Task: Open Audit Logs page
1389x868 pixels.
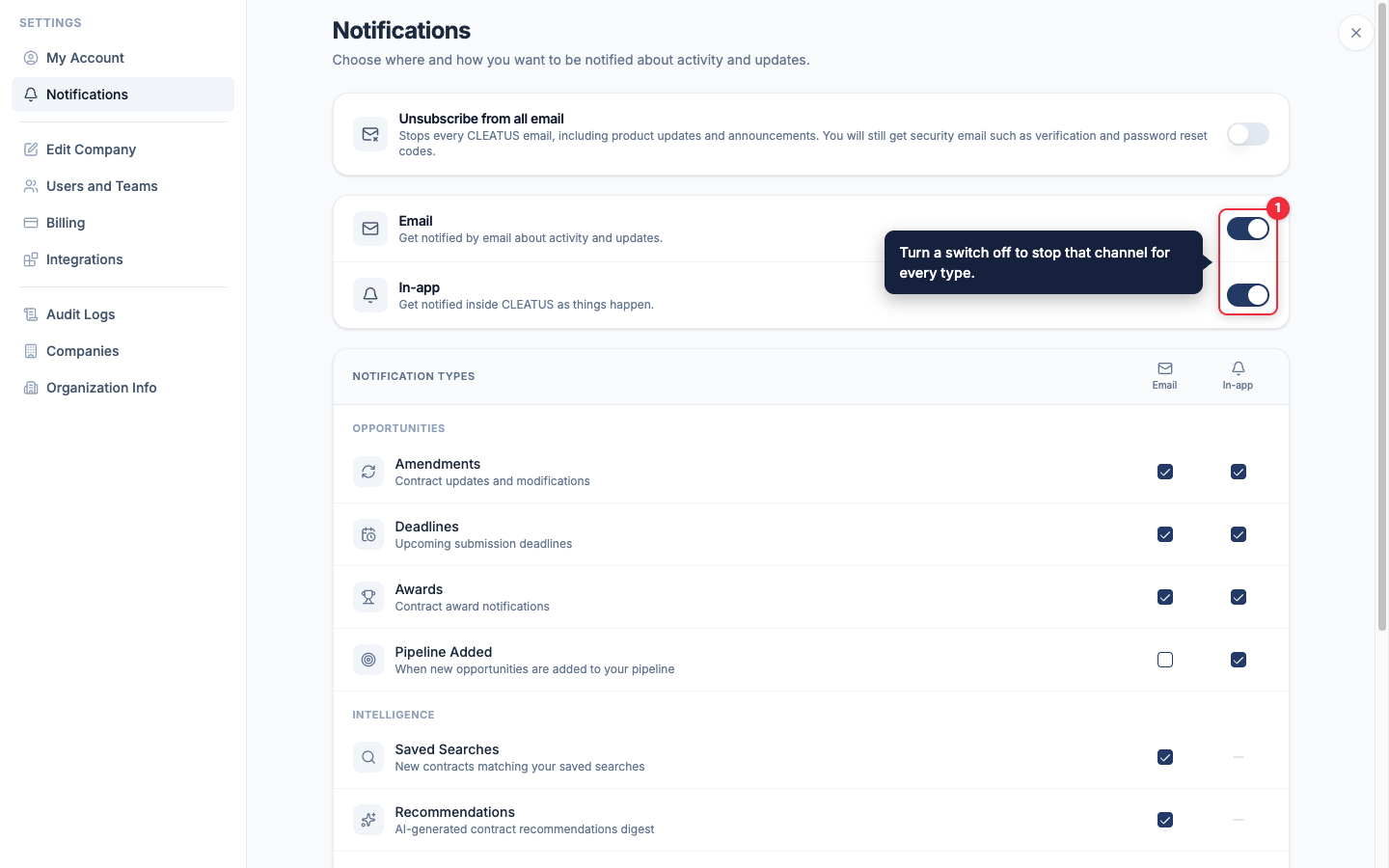Action: pyautogui.click(x=123, y=314)
